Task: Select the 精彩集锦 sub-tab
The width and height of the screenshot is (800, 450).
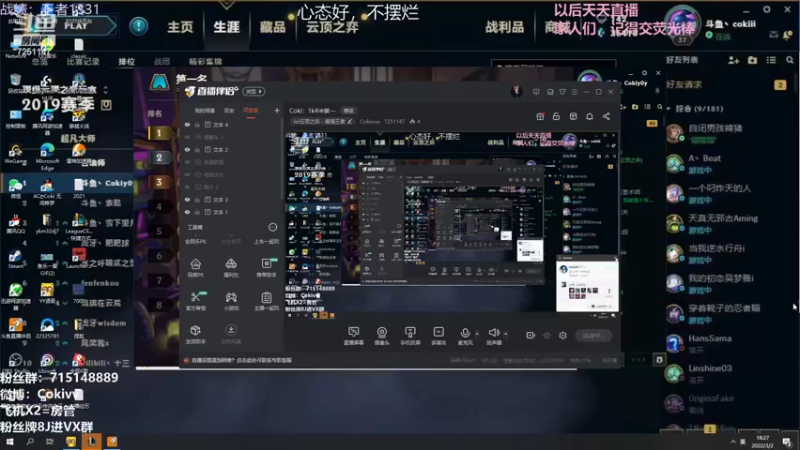Action: (x=205, y=61)
